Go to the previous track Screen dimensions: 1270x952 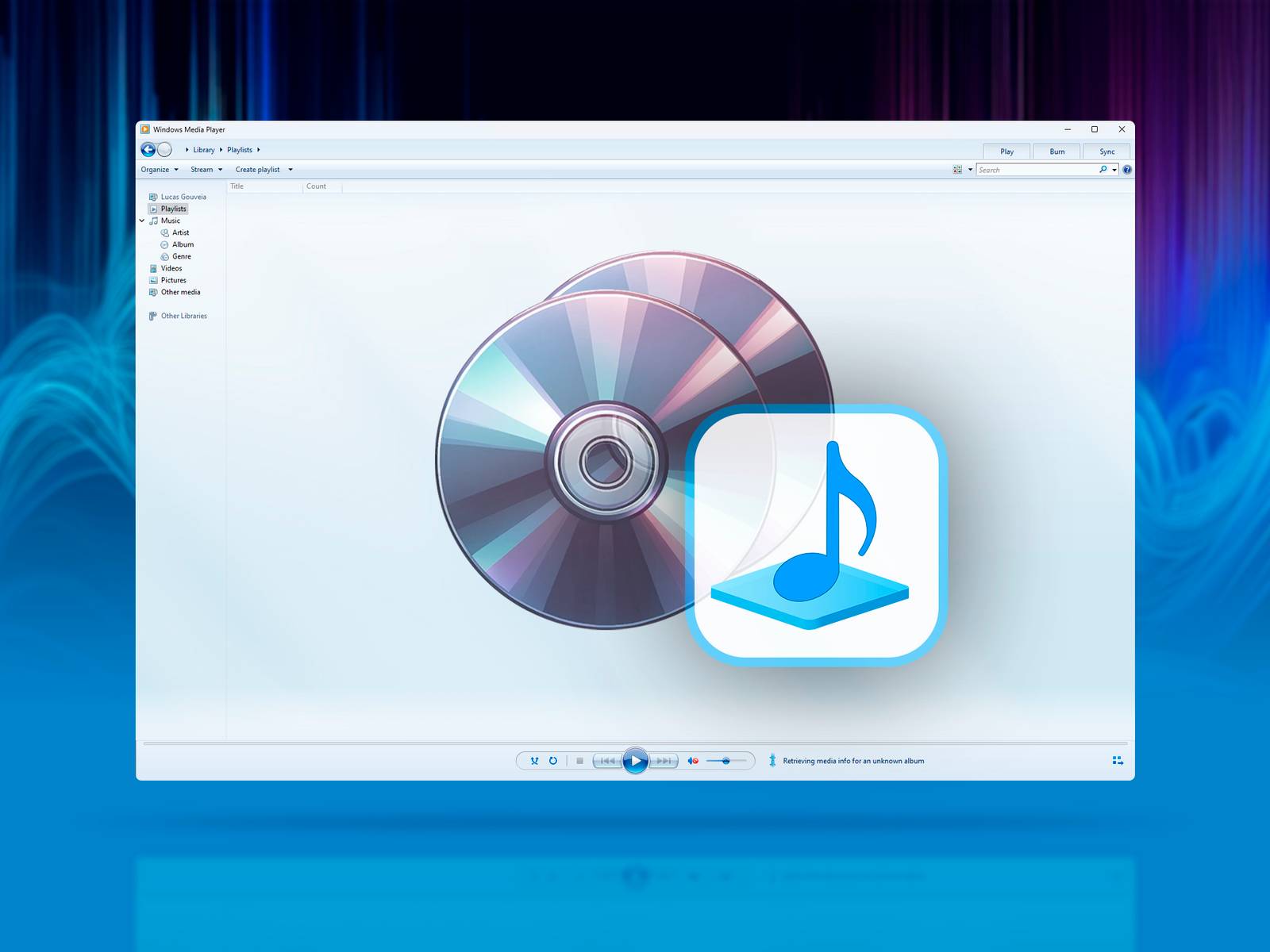(607, 761)
